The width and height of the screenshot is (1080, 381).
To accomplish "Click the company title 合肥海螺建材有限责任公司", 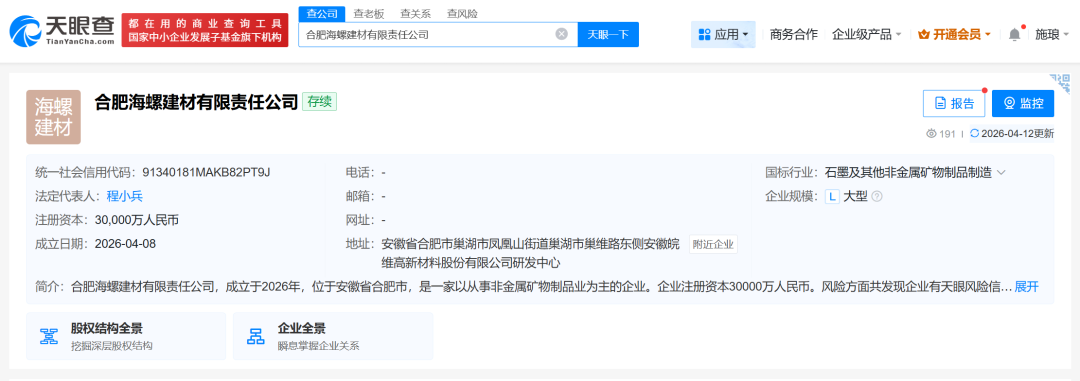I will [196, 102].
